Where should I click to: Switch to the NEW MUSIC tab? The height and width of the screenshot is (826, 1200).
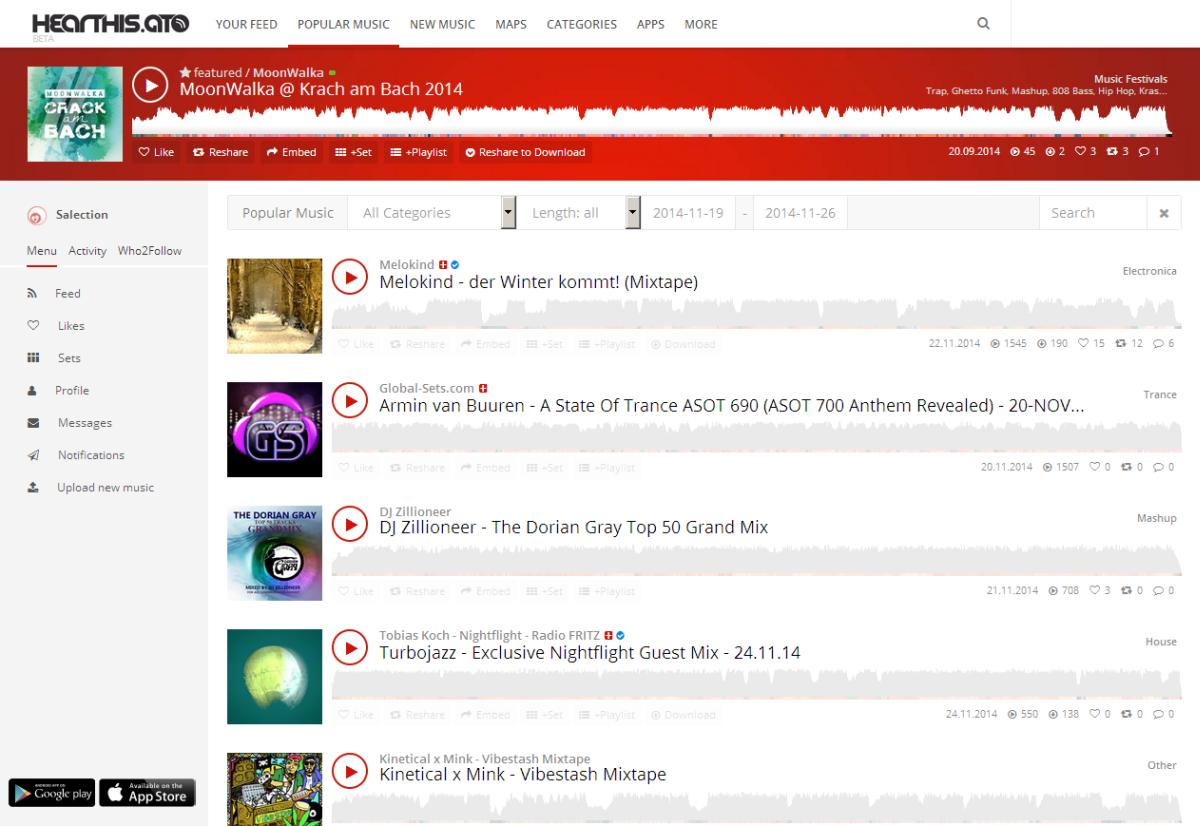(442, 24)
